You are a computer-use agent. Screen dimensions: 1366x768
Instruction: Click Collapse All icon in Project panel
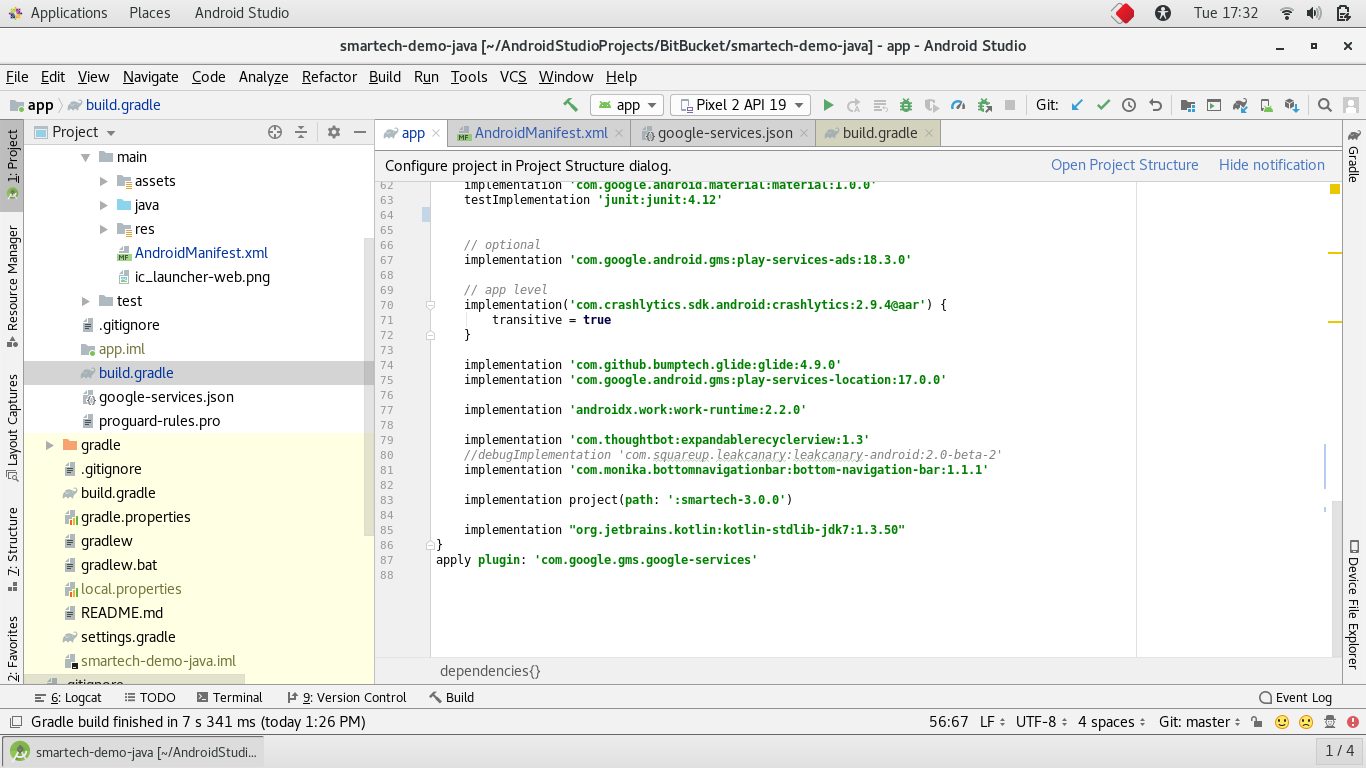(x=301, y=132)
